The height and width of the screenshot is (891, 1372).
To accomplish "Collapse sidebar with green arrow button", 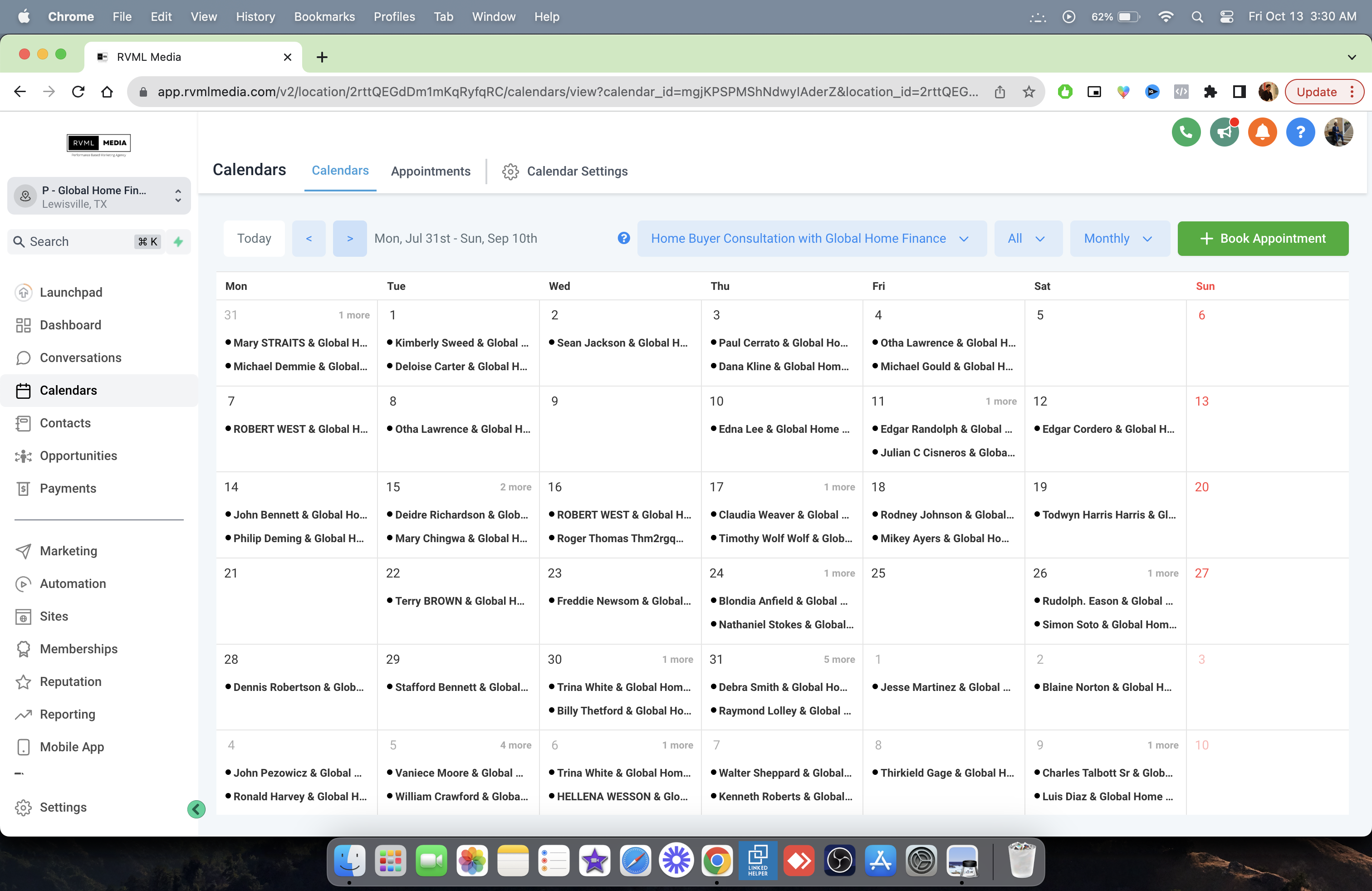I will [196, 809].
